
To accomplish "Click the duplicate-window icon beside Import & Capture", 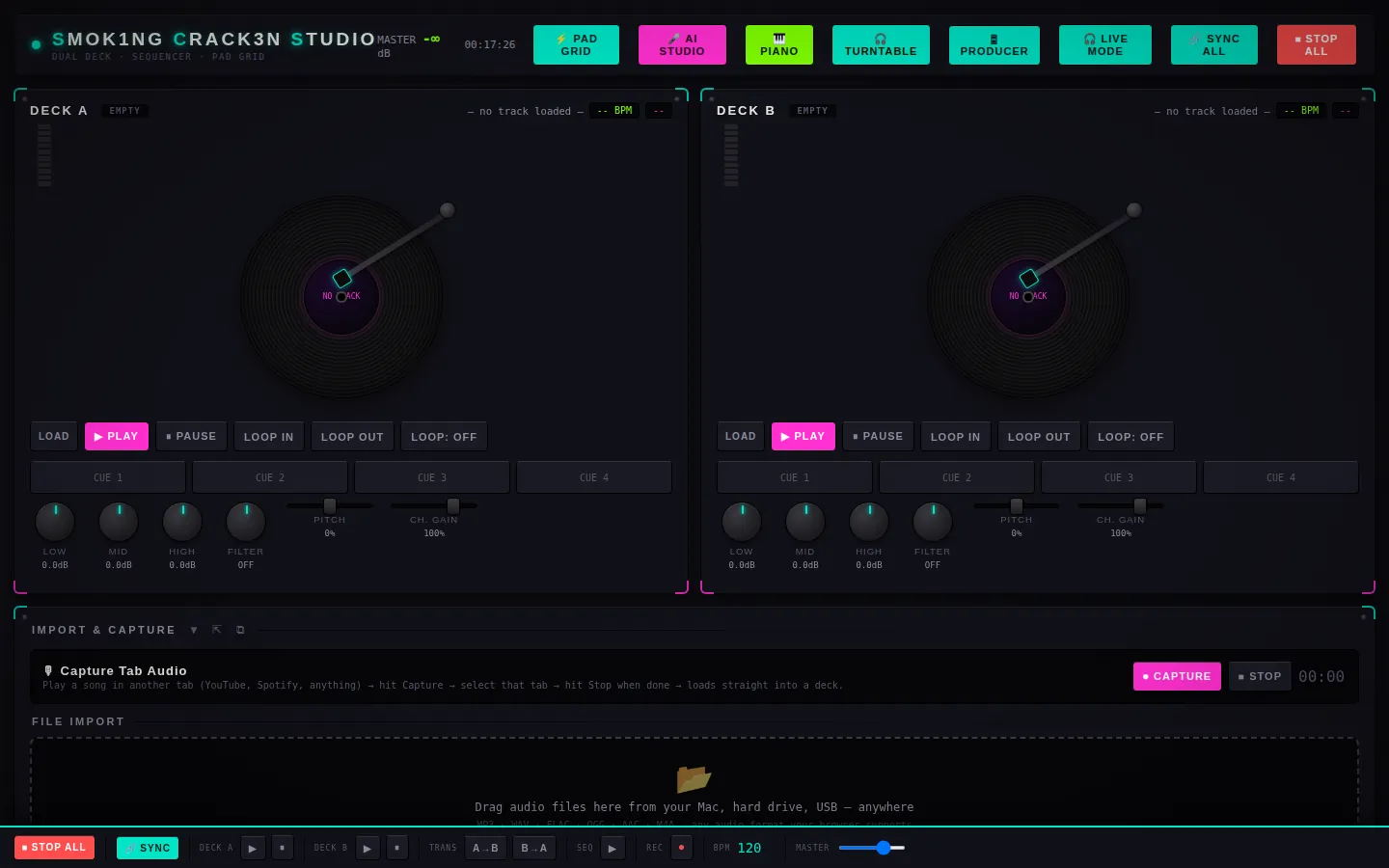I will point(240,630).
